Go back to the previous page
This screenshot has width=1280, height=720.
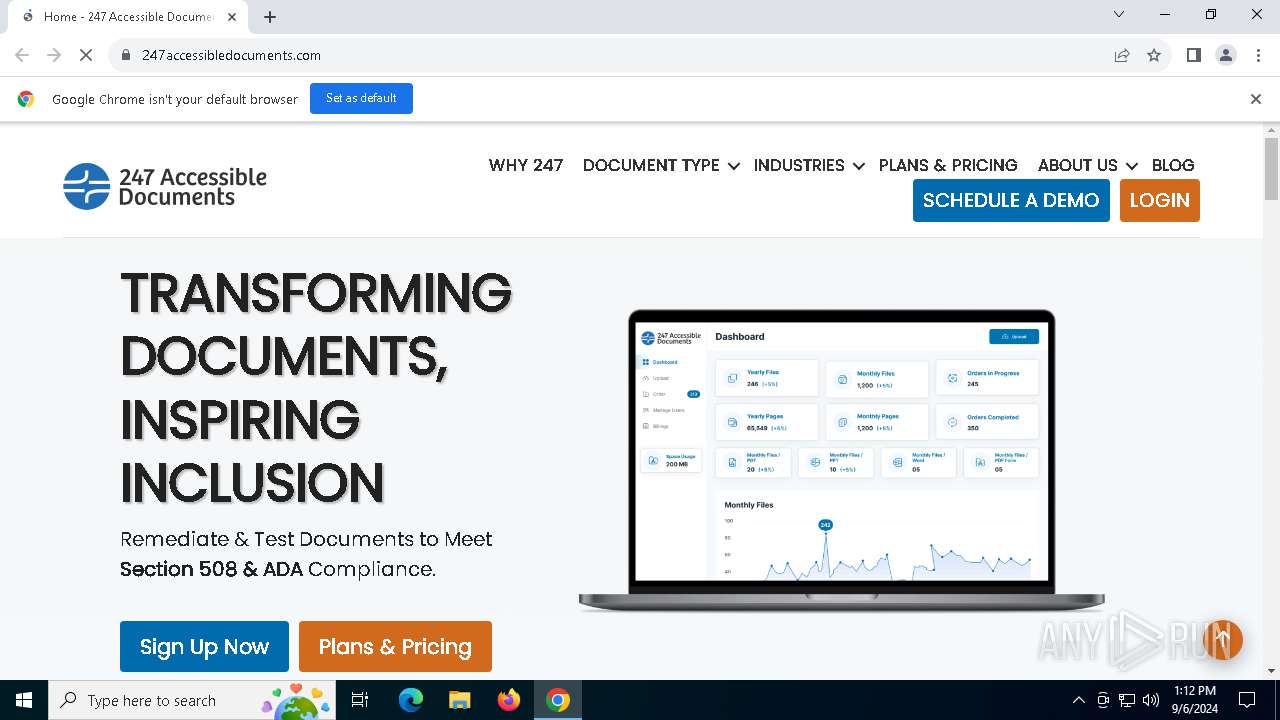click(22, 55)
